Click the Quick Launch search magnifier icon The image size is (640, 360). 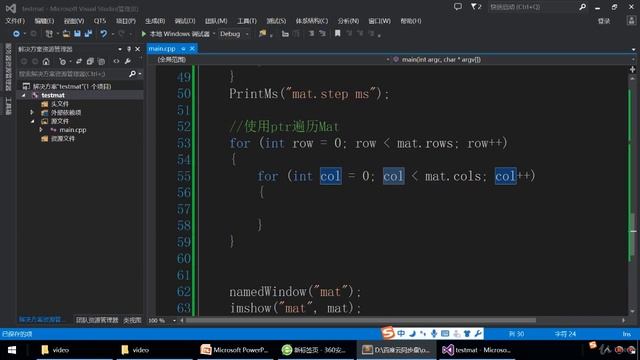(x=582, y=7)
